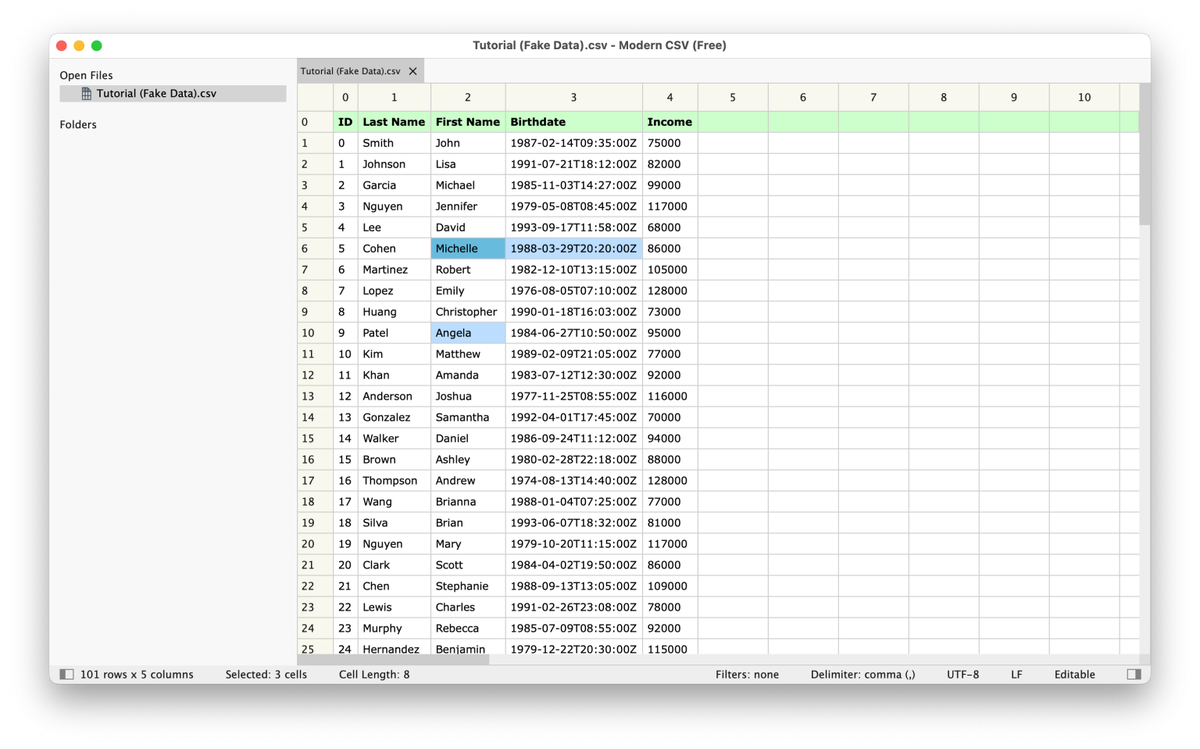Select column header 10
Viewport: 1200px width, 749px height.
pyautogui.click(x=1084, y=97)
